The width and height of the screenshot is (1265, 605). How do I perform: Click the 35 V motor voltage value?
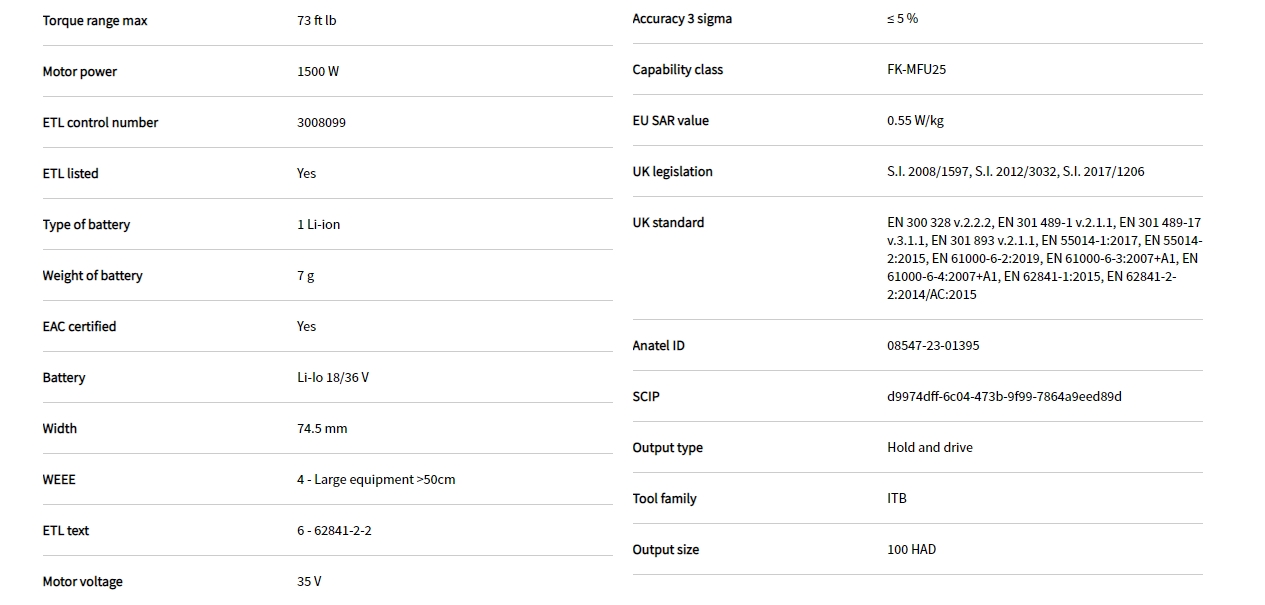pyautogui.click(x=309, y=582)
